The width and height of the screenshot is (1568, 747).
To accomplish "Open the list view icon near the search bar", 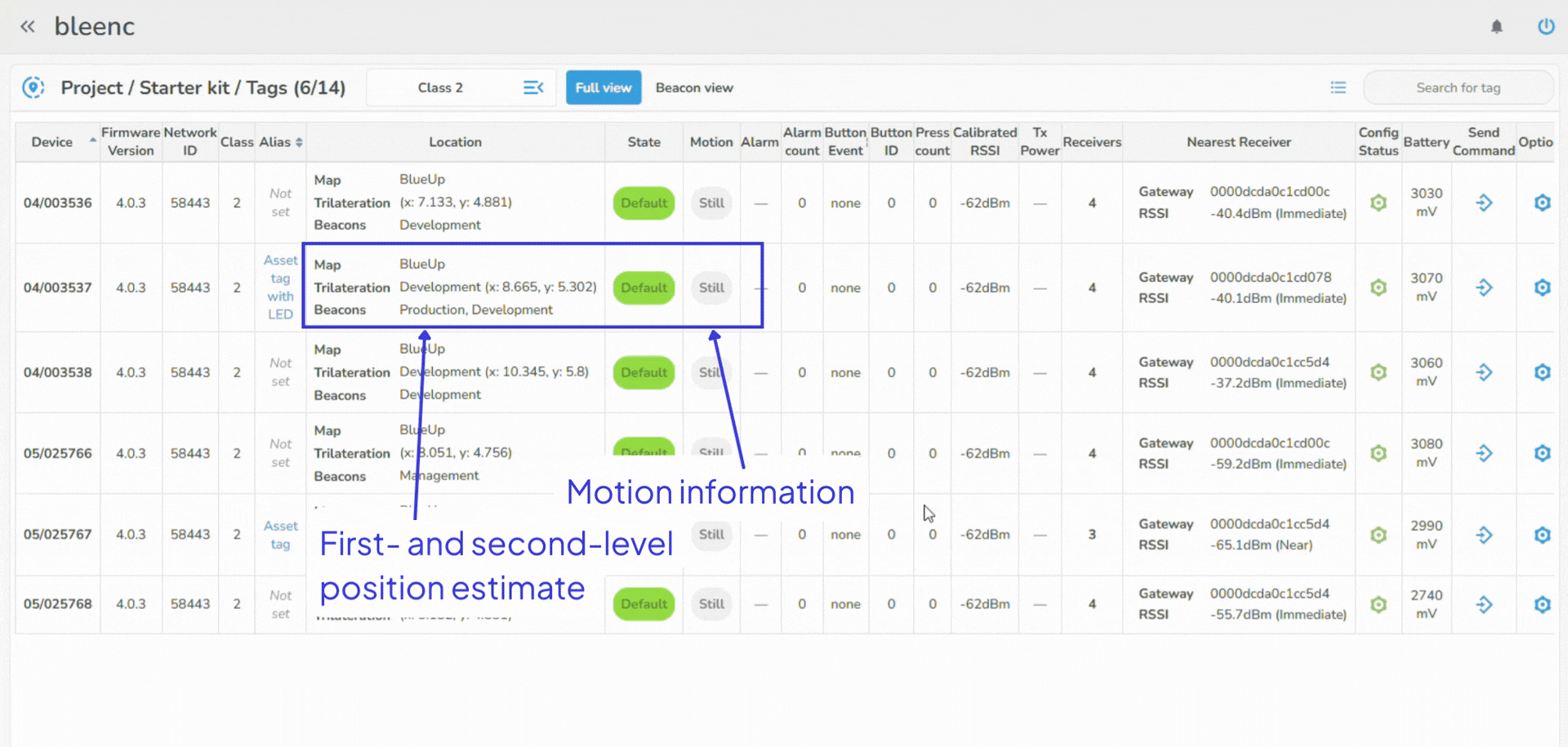I will pos(1339,87).
